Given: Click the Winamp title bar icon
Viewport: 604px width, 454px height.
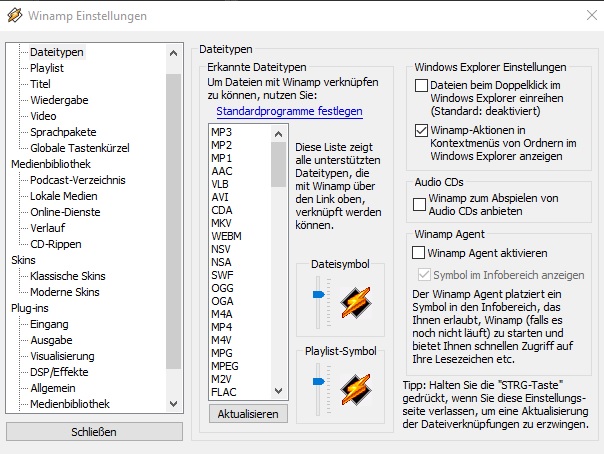Looking at the screenshot, I should (x=15, y=15).
